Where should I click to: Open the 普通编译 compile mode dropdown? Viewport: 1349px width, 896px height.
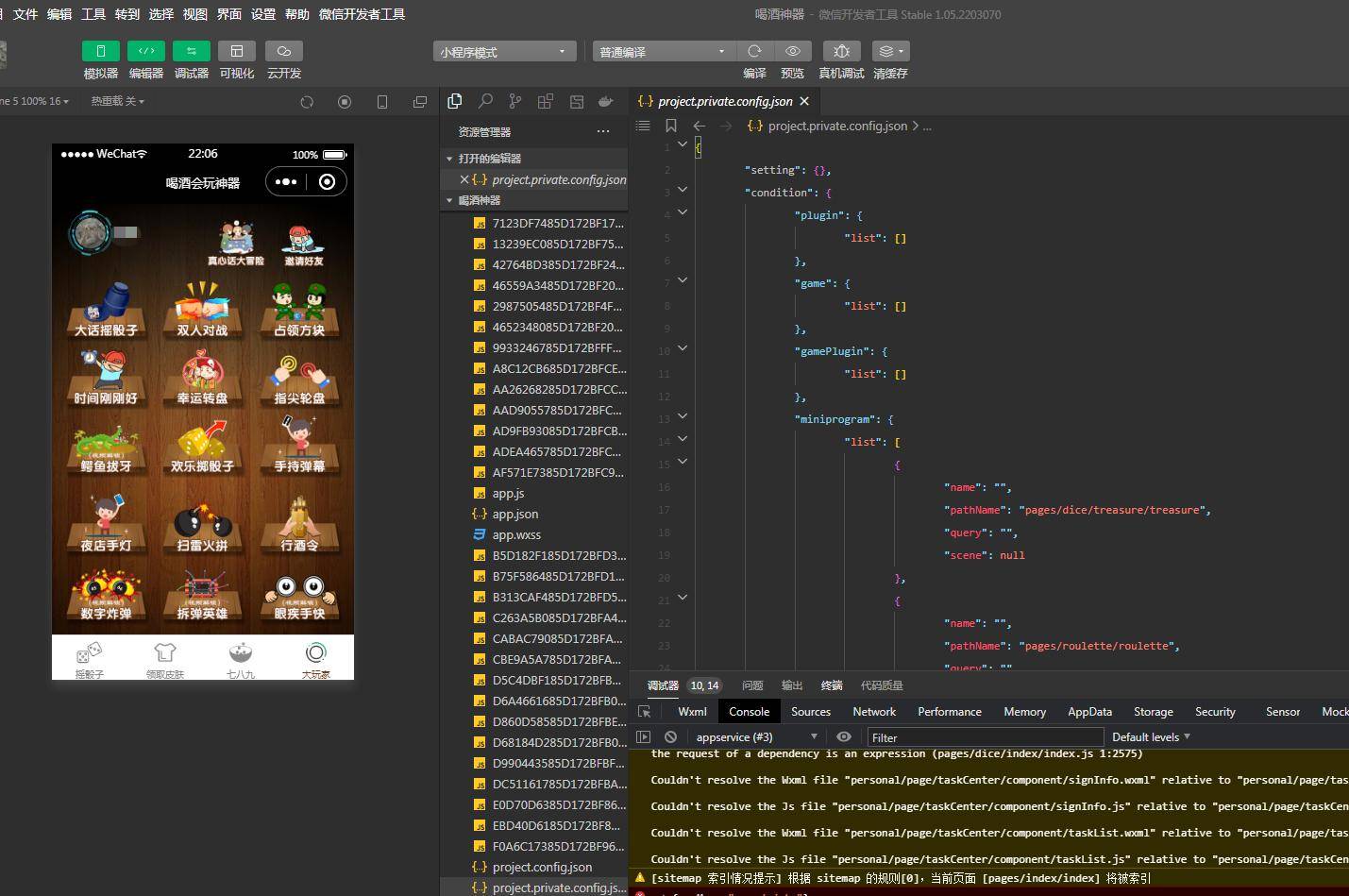tap(664, 52)
